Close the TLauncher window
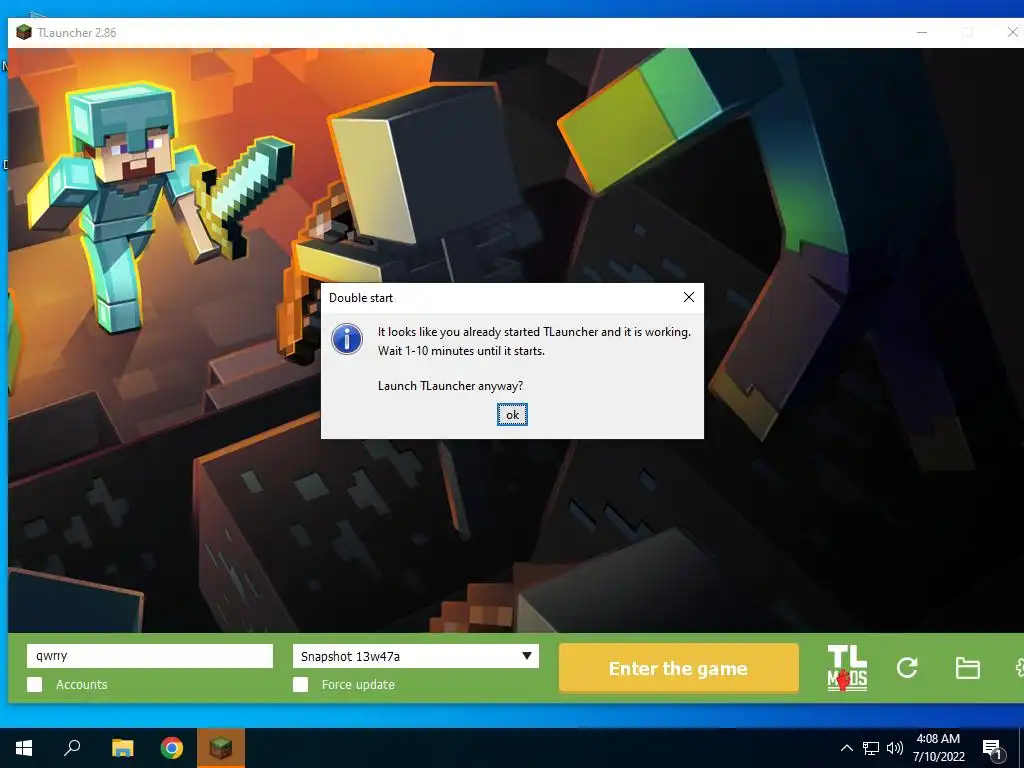 pos(1012,32)
